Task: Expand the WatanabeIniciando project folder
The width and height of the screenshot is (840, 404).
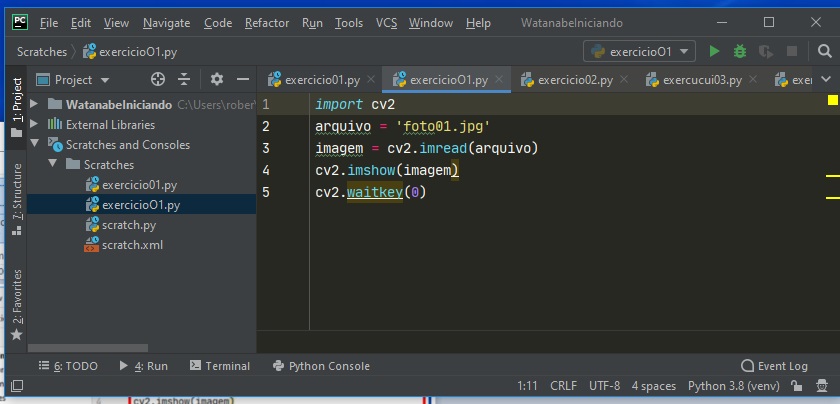Action: [34, 105]
